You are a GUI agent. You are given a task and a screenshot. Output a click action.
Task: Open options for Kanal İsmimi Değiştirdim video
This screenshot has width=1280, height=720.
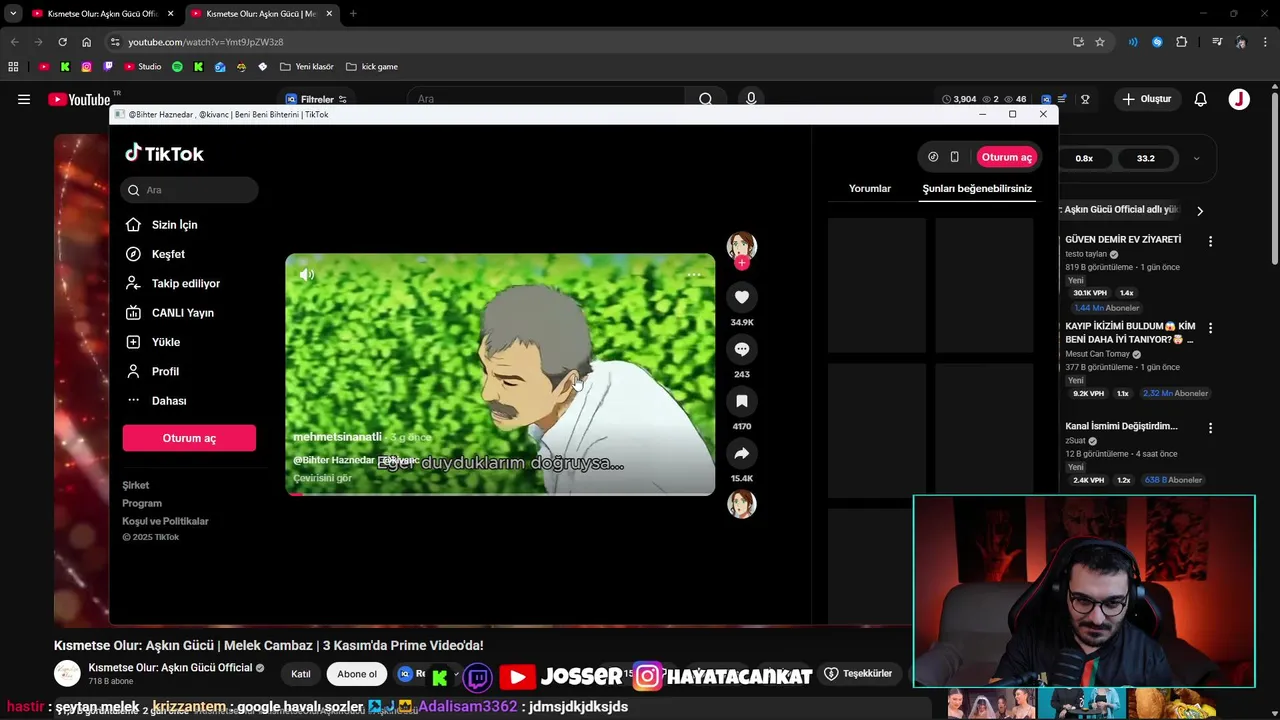[x=1210, y=427]
